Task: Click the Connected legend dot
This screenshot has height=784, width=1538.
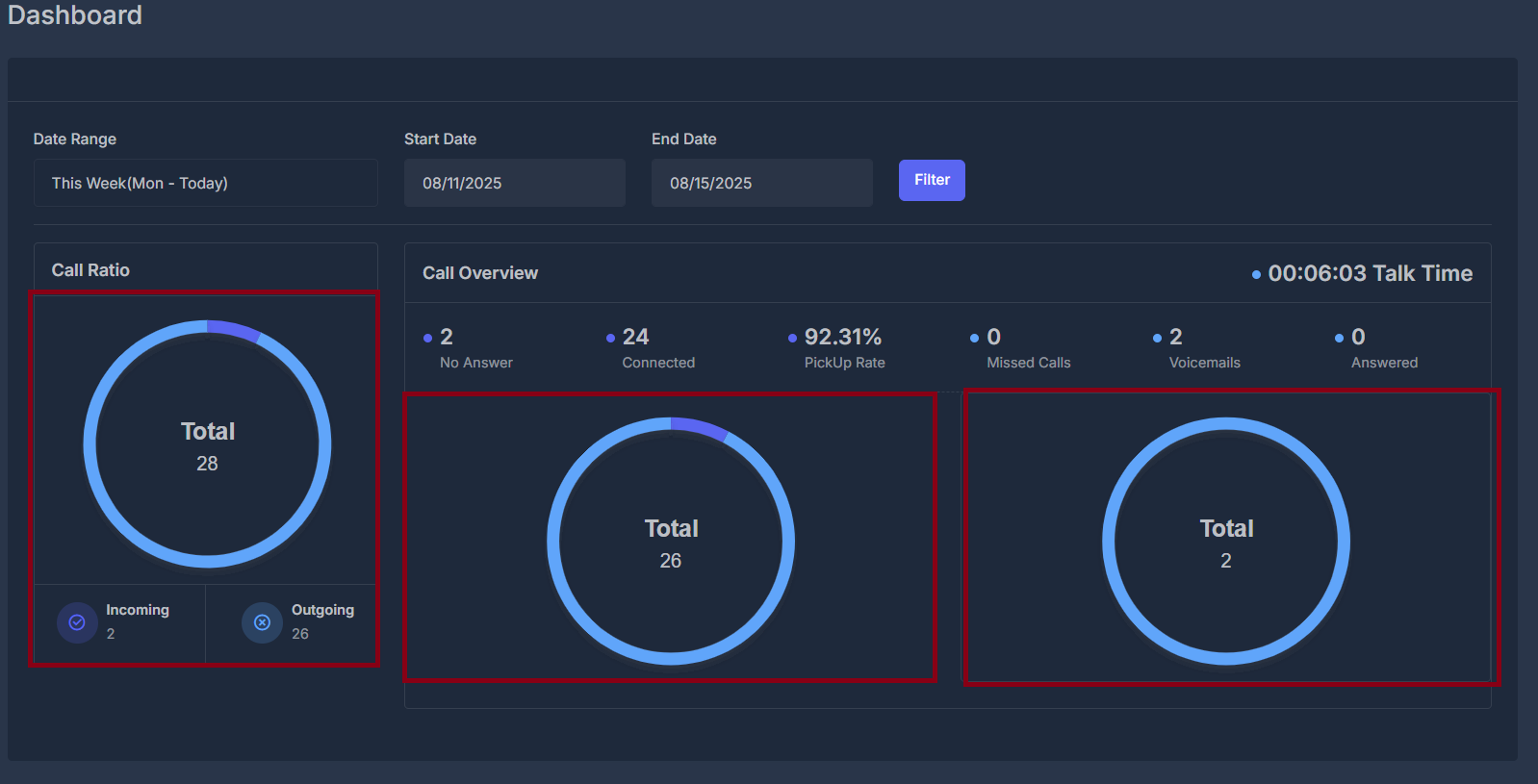Action: (610, 339)
